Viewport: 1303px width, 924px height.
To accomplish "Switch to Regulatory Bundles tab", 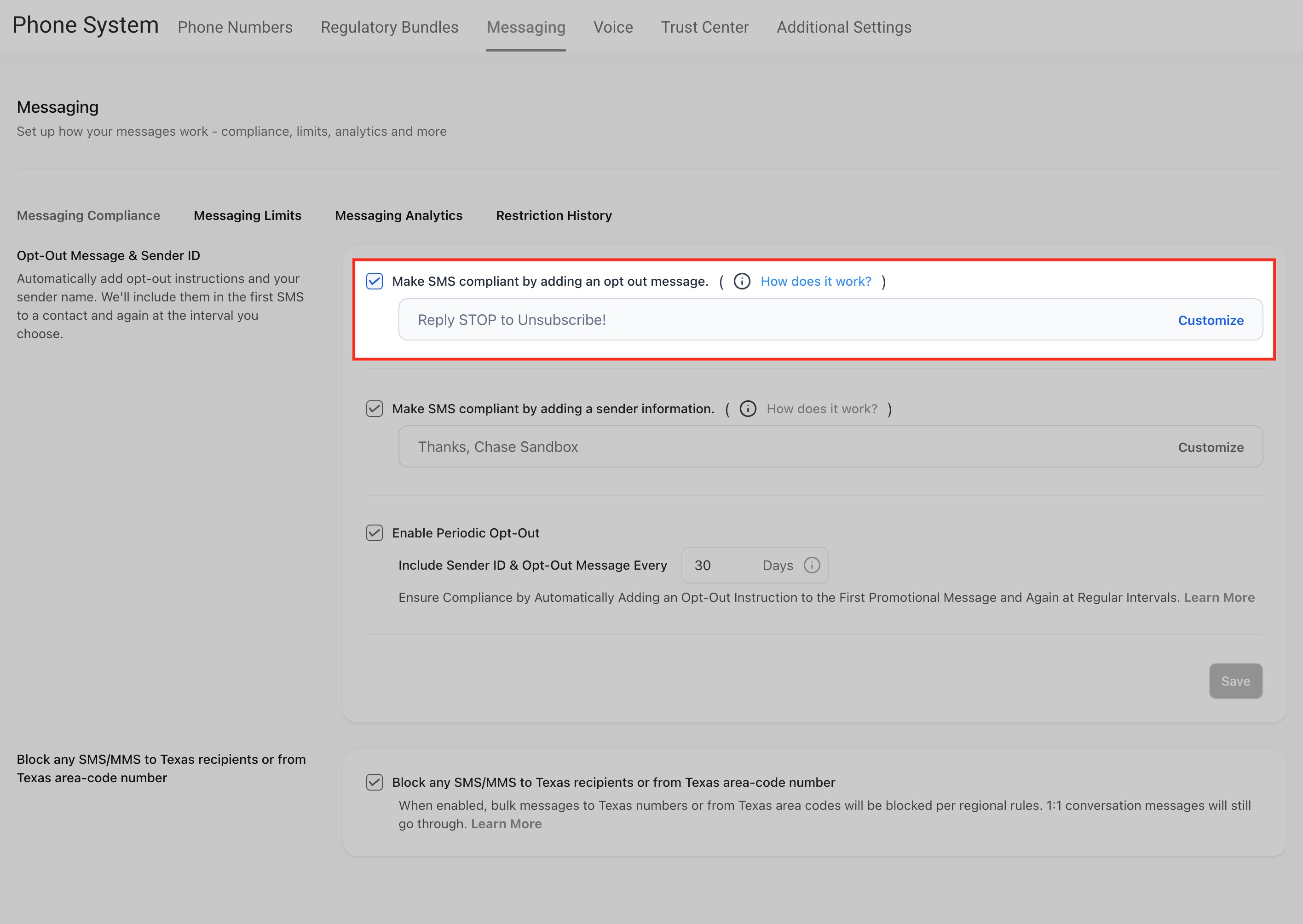I will coord(389,27).
